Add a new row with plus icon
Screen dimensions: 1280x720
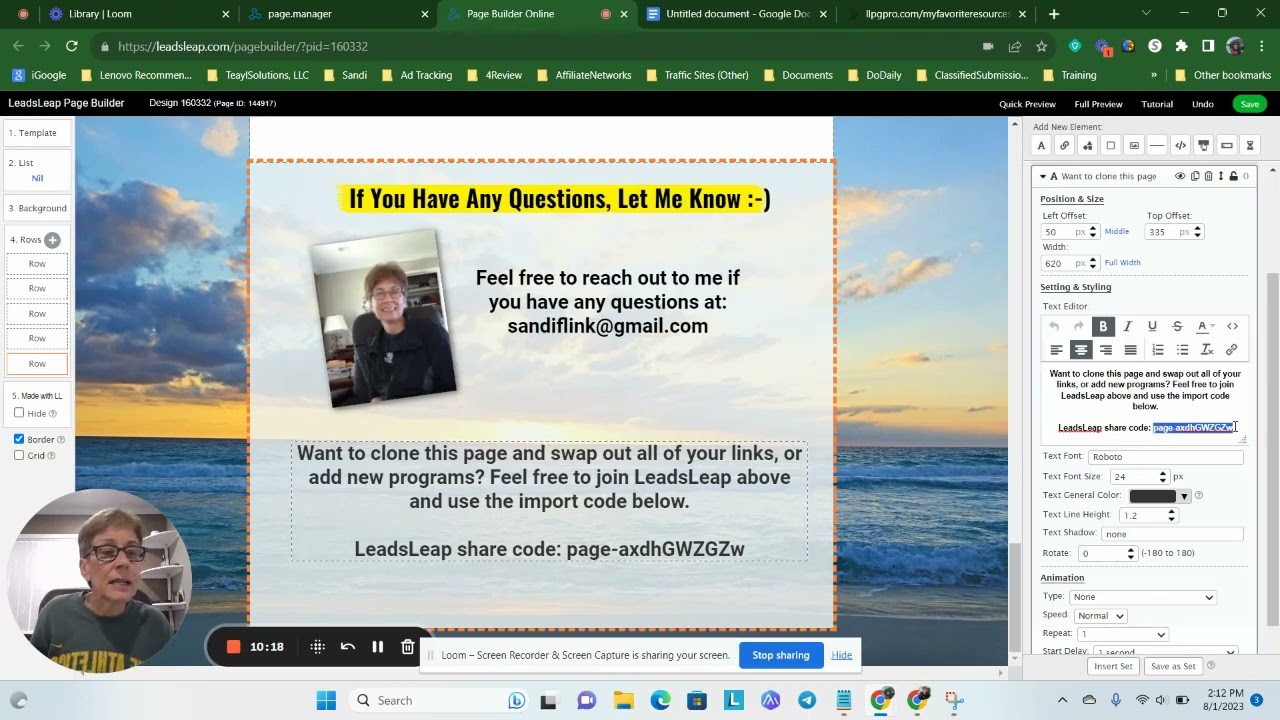click(x=52, y=240)
